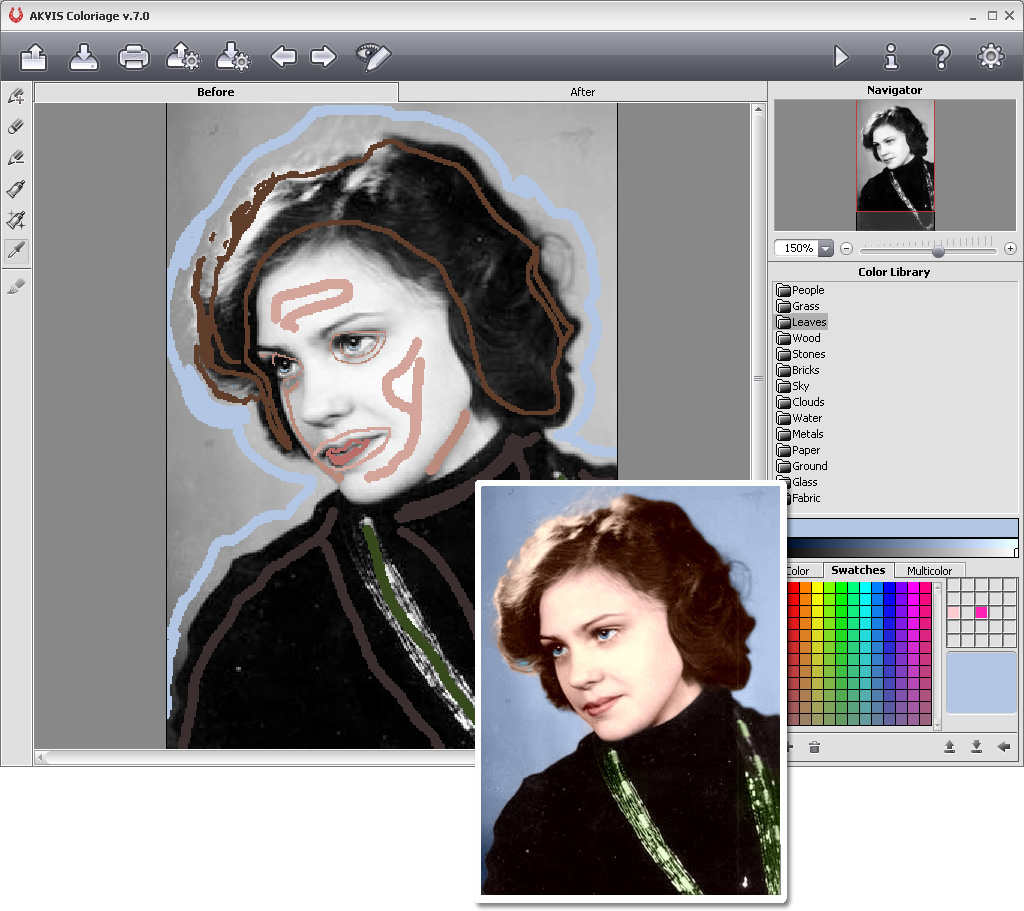
Task: Click the zoom out minus button
Action: coord(846,248)
